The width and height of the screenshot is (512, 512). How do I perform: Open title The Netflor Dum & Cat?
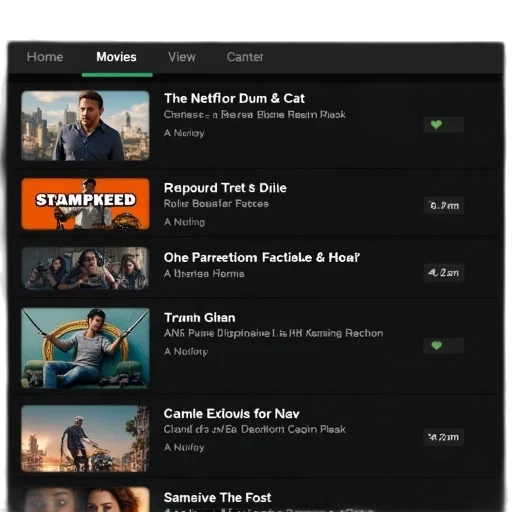(234, 99)
